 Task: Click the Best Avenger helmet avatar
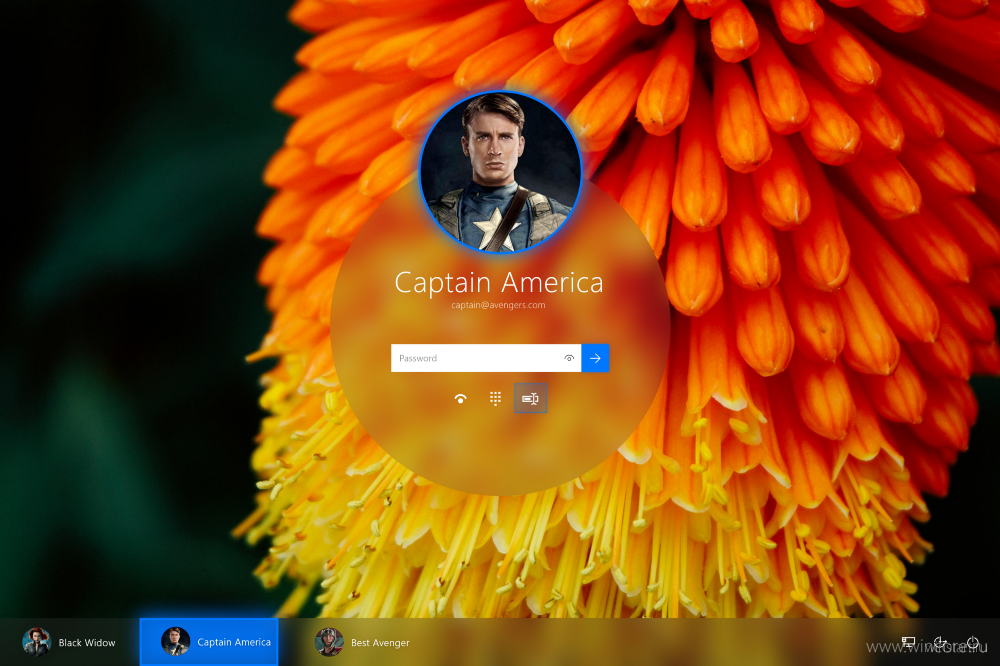[329, 642]
